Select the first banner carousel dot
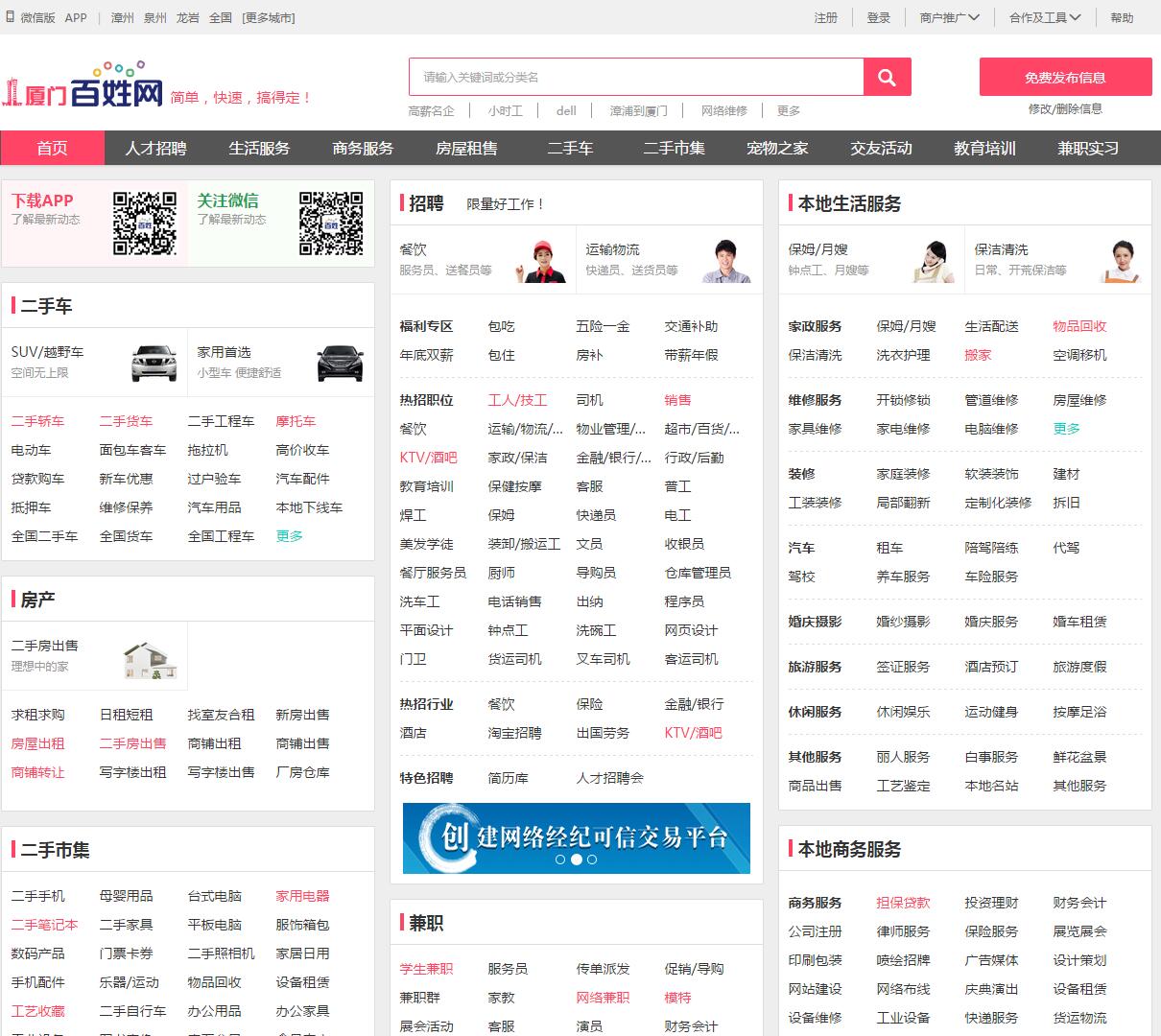 tap(560, 859)
